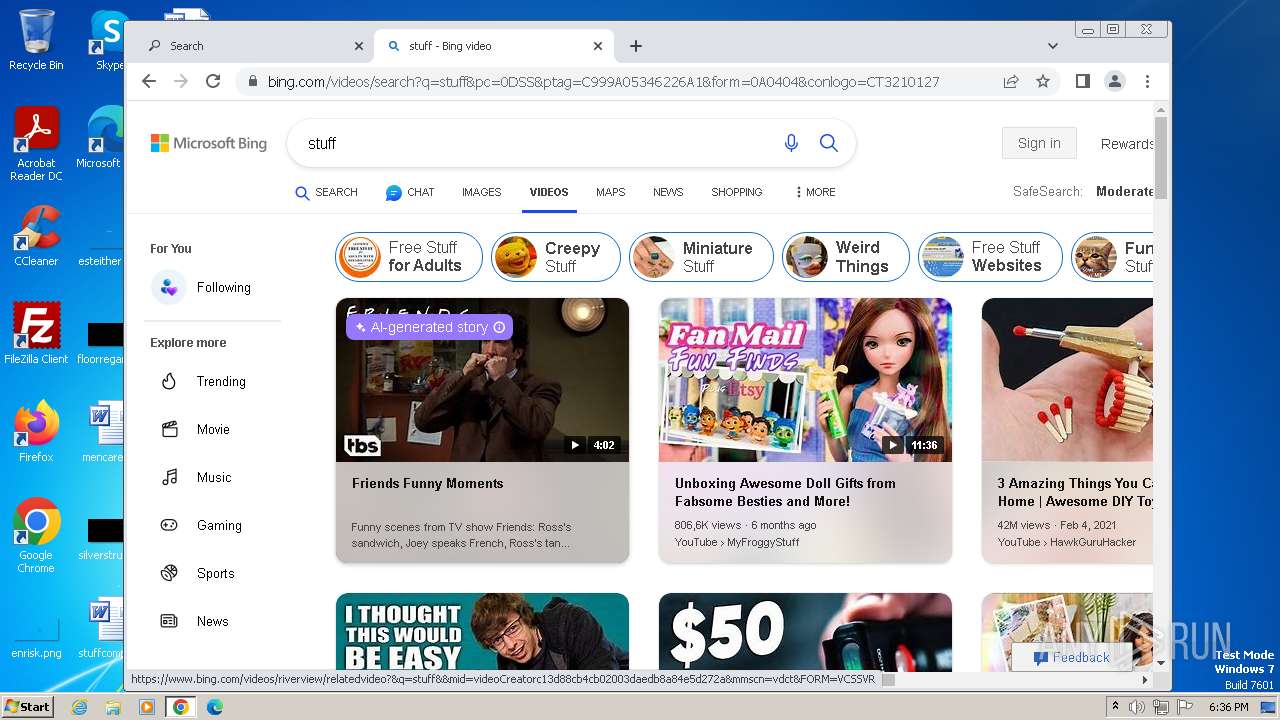Reload the Bing videos page
This screenshot has height=720, width=1280.
pos(213,82)
